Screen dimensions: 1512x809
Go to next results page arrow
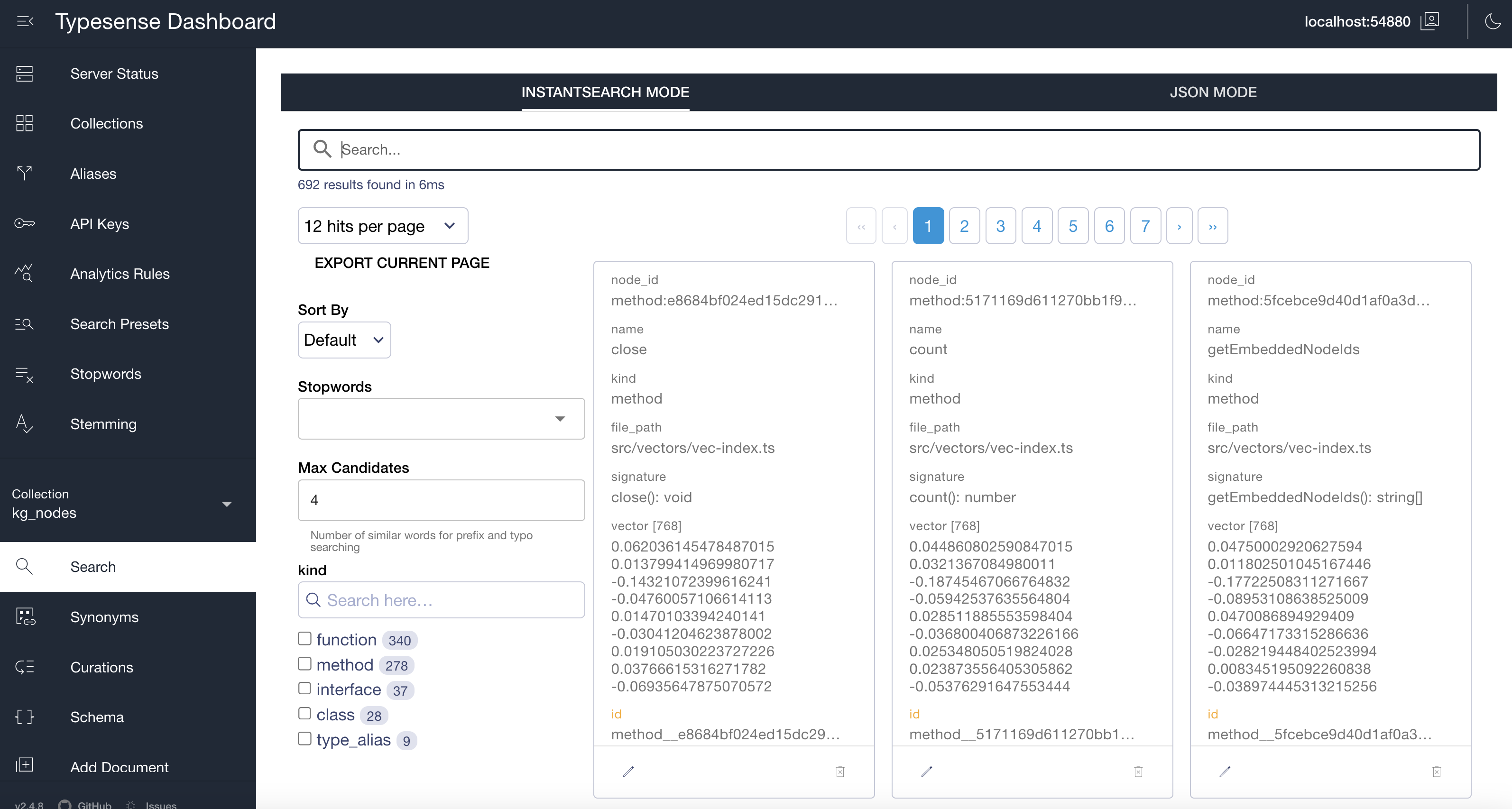[x=1179, y=225]
